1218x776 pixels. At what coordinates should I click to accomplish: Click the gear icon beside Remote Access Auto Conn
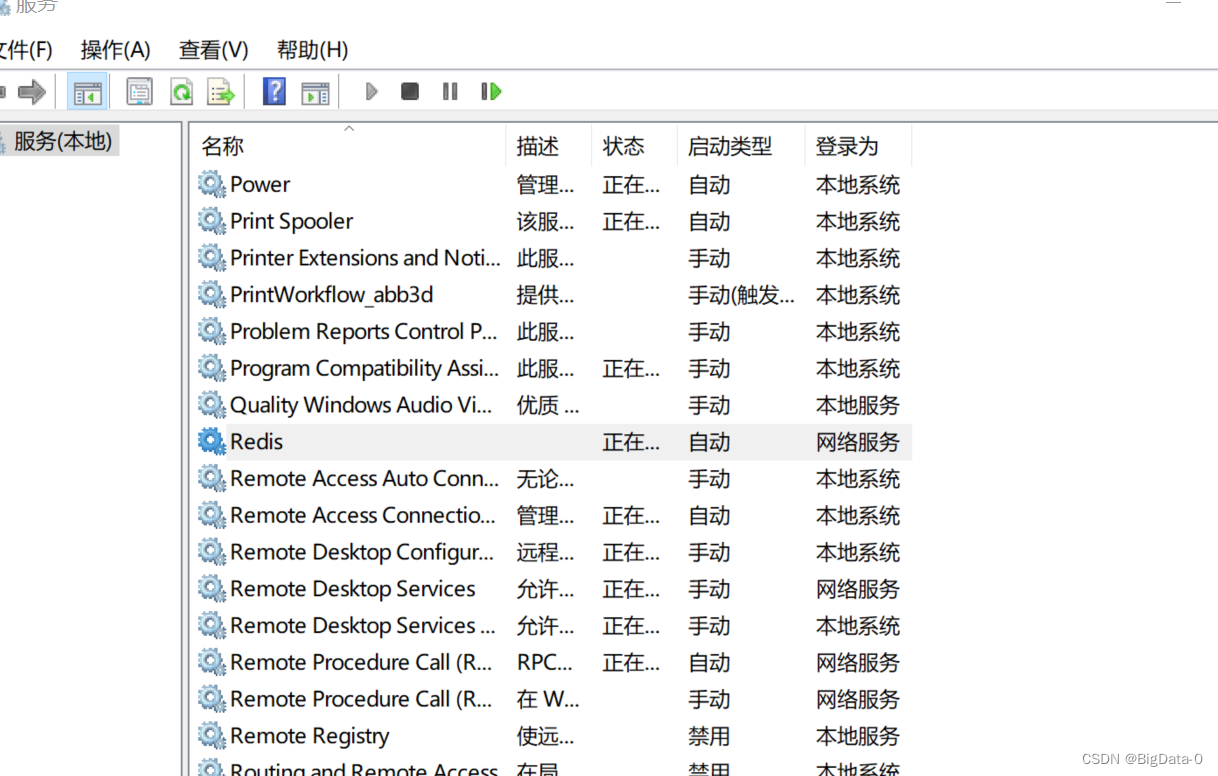pyautogui.click(x=212, y=479)
